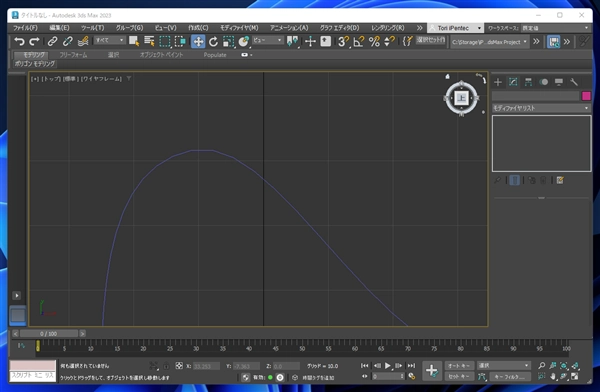The image size is (600, 392).
Task: Switch to the Hierarchy command panel
Action: tap(528, 82)
